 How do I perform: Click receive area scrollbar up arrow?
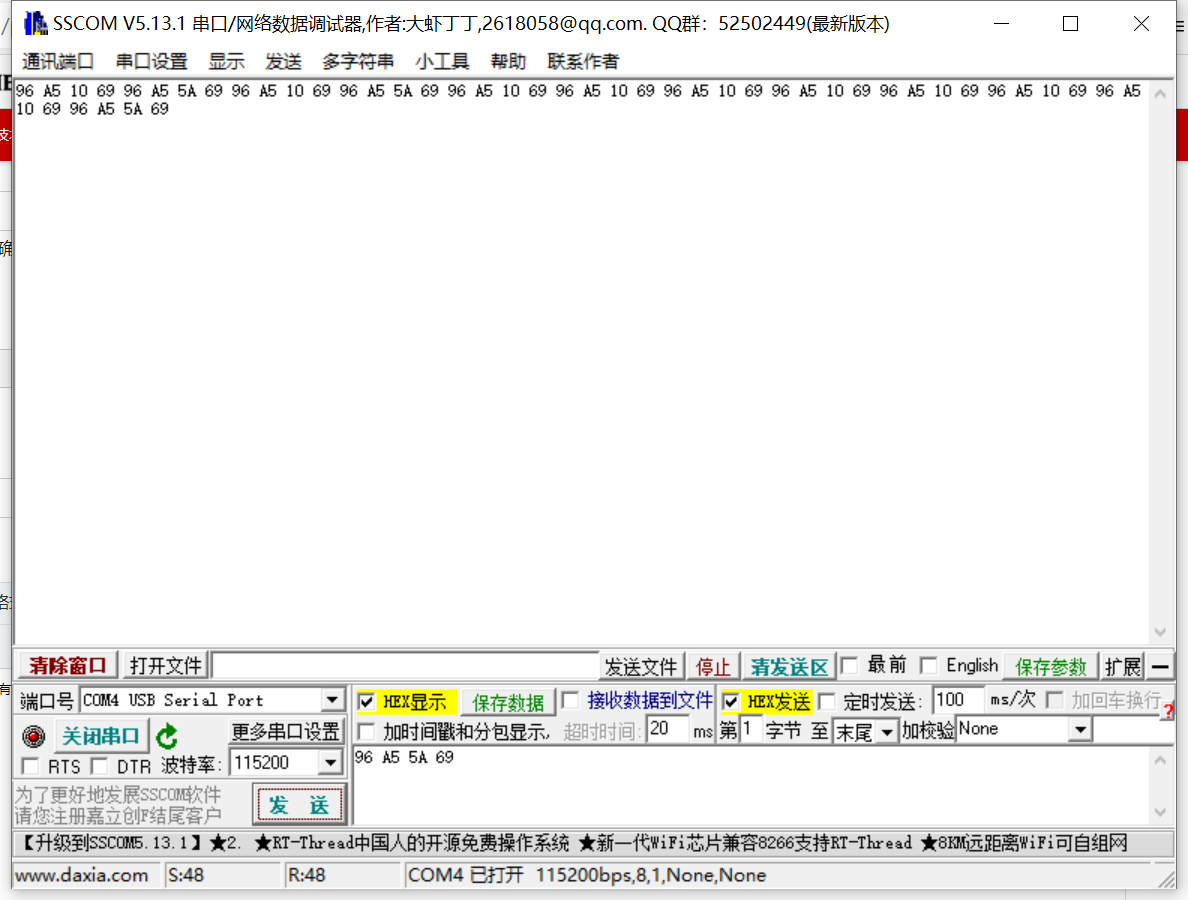(1160, 94)
